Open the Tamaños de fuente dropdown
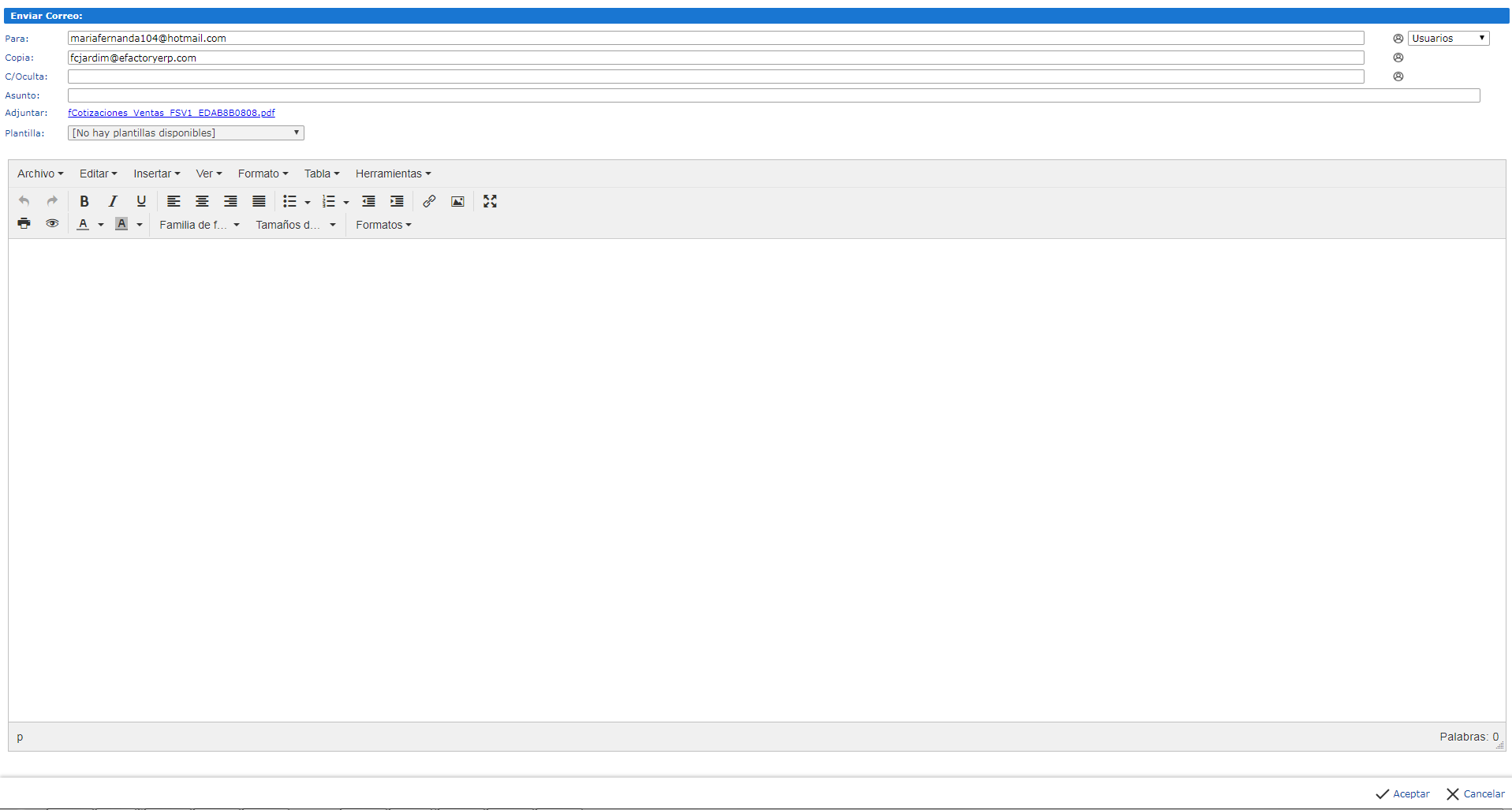The image size is (1512, 810). click(296, 225)
